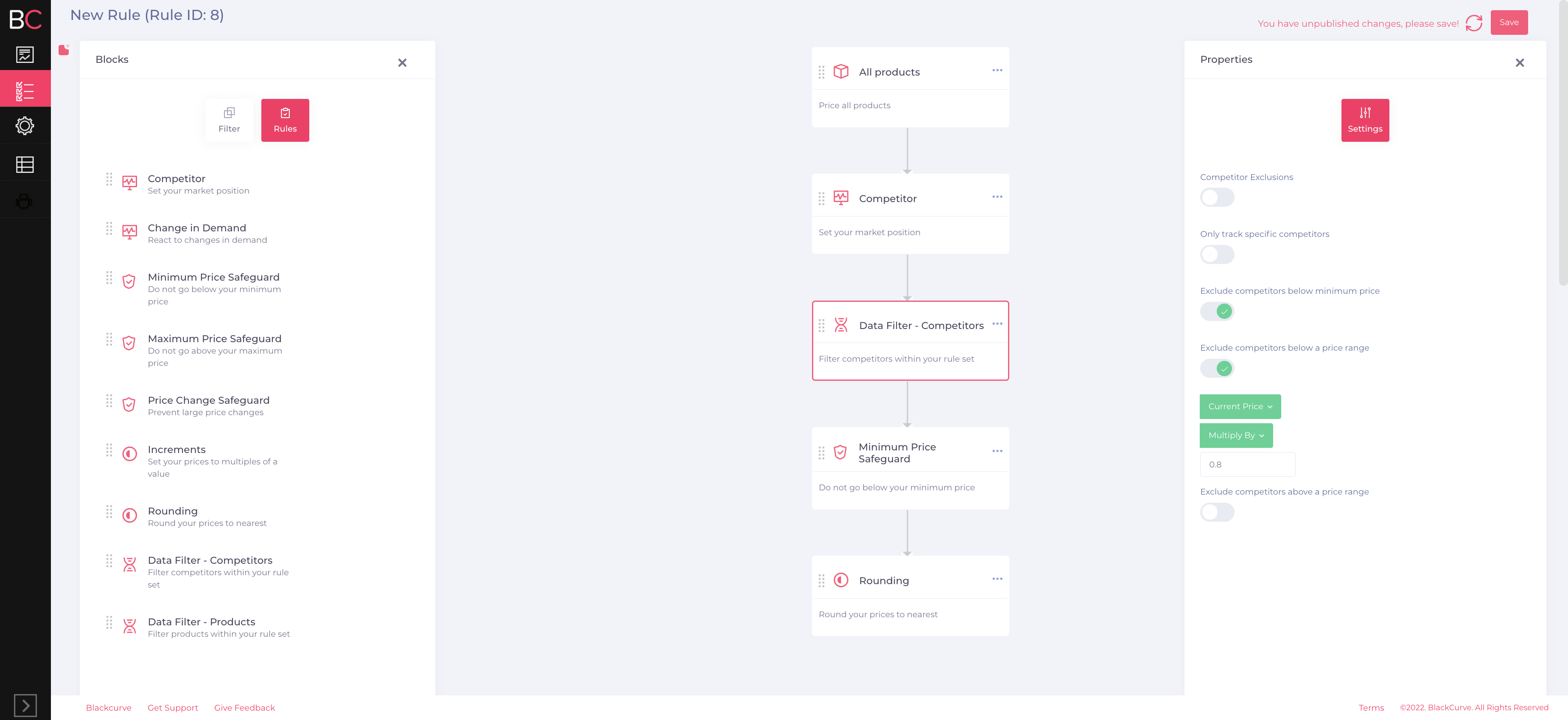Open the rules checklist sidebar icon
The height and width of the screenshot is (720, 1568).
pyautogui.click(x=25, y=90)
